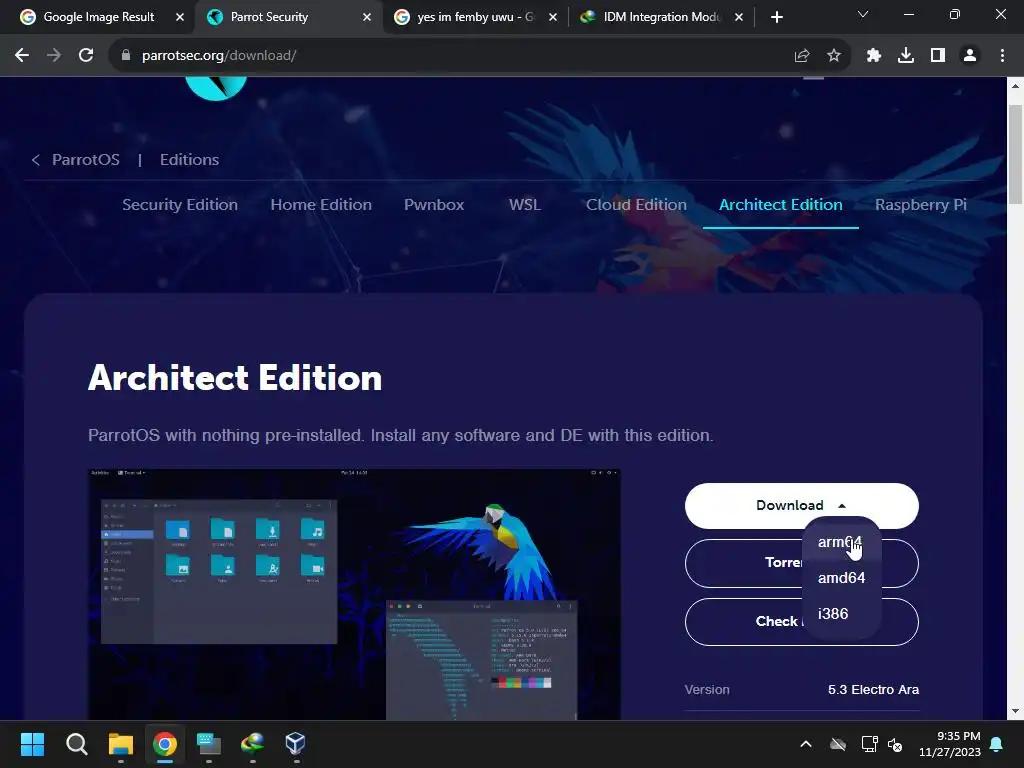Image resolution: width=1024 pixels, height=768 pixels.
Task: Bookmark page with the star icon
Action: click(834, 56)
